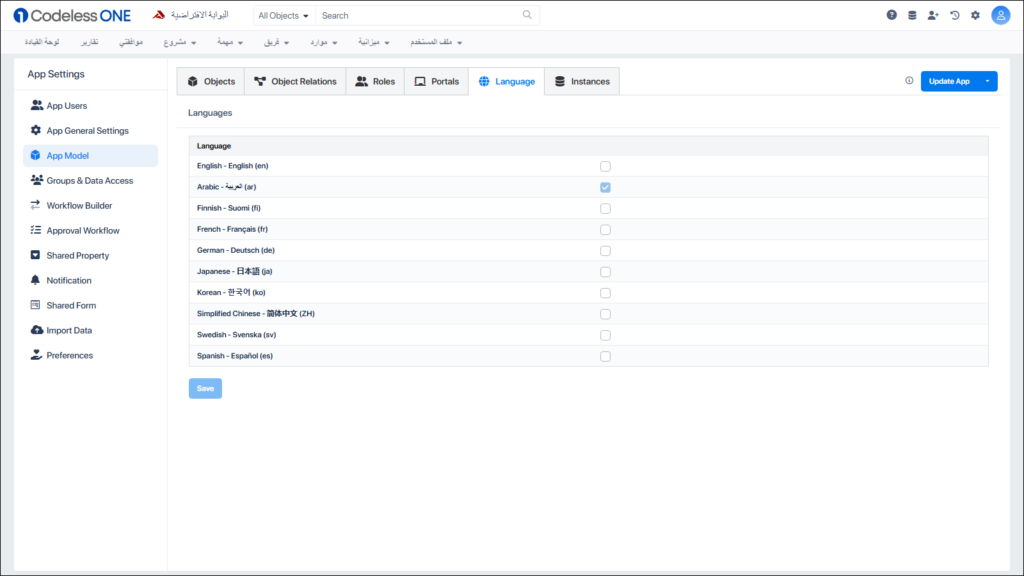Switch to the Object Relations tab

click(295, 82)
